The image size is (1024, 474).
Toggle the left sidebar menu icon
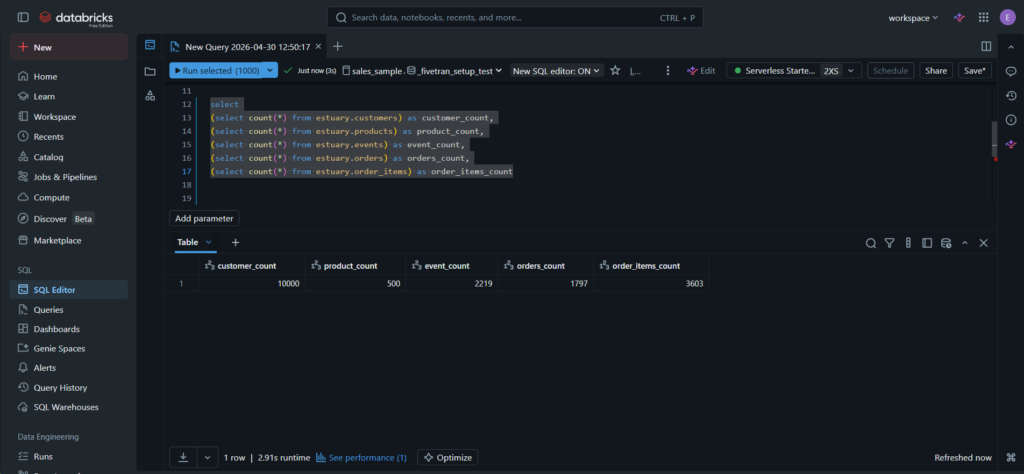coord(23,18)
